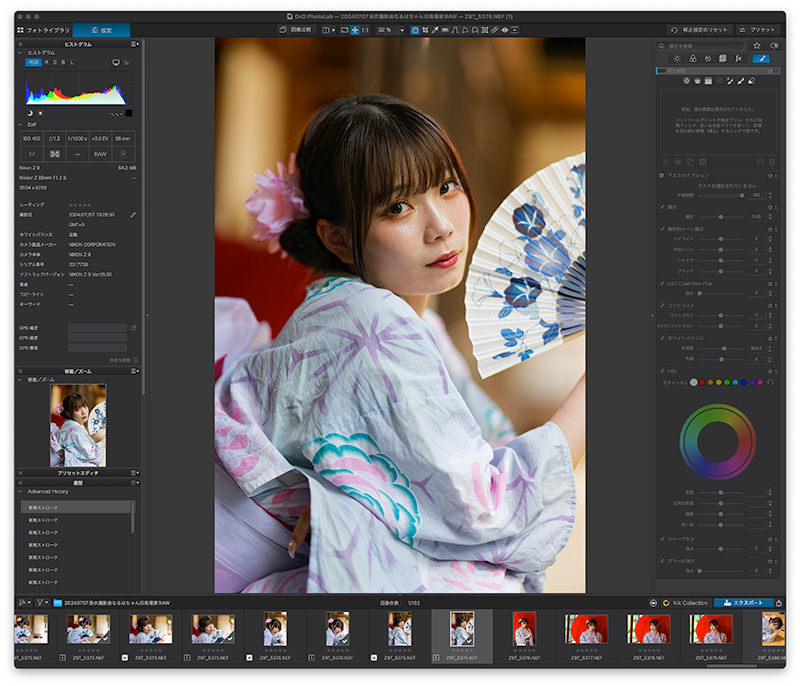The height and width of the screenshot is (686, 800).
Task: Toggle shadow clipping moon icon
Action: [30, 113]
